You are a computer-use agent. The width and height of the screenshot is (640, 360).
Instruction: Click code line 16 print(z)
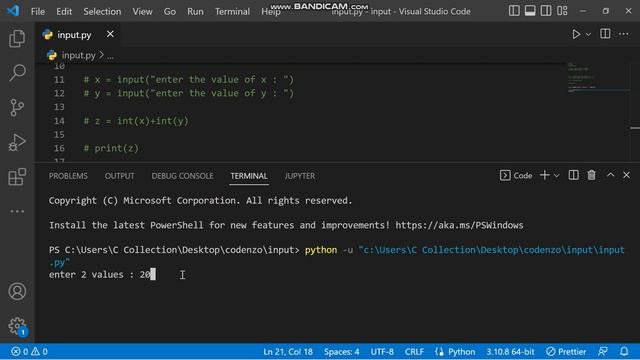tap(111, 148)
